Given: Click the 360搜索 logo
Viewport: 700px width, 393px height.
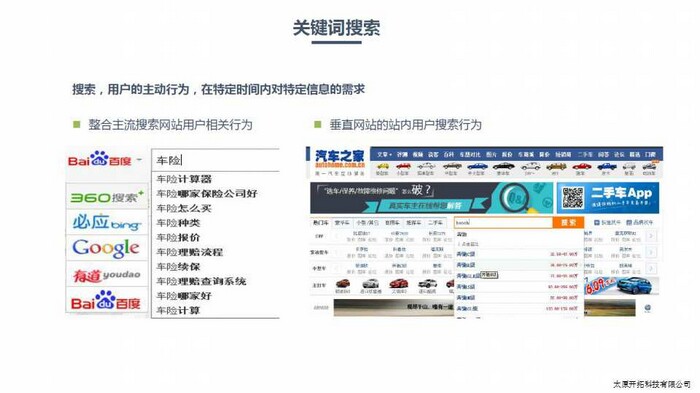Looking at the screenshot, I should click(x=107, y=196).
